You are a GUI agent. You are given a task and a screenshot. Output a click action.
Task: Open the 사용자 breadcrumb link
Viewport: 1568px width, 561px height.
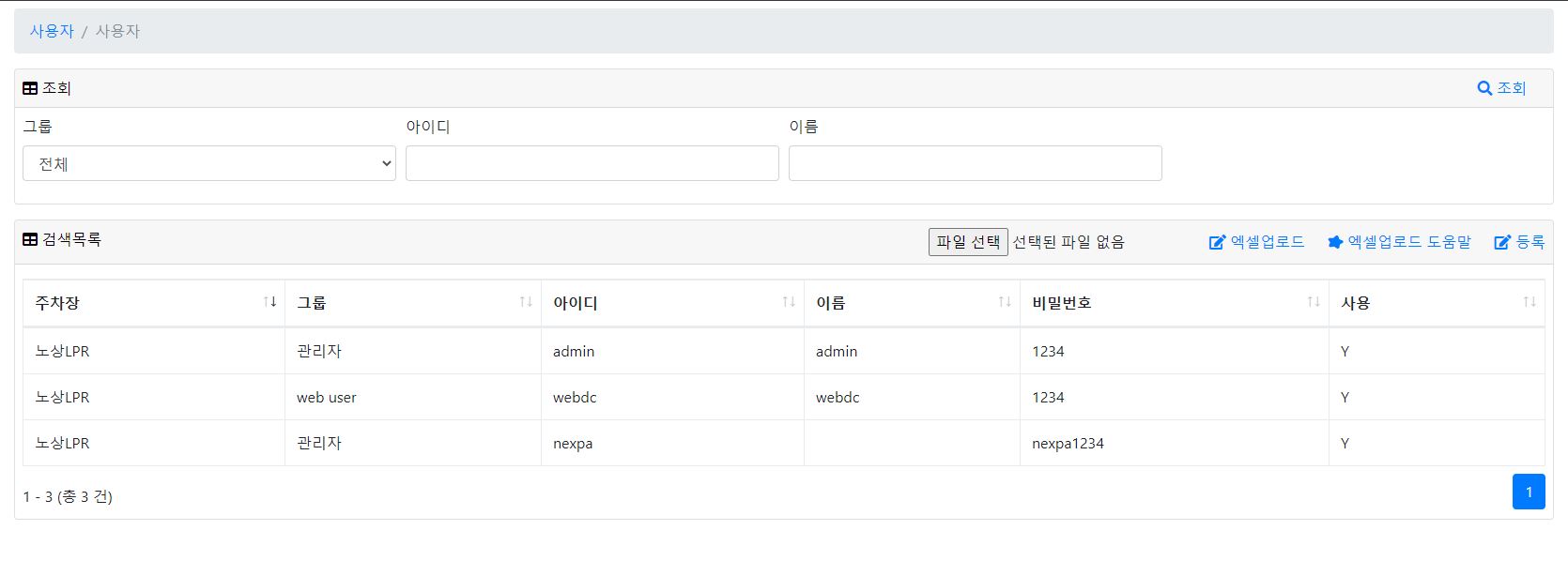[x=52, y=31]
